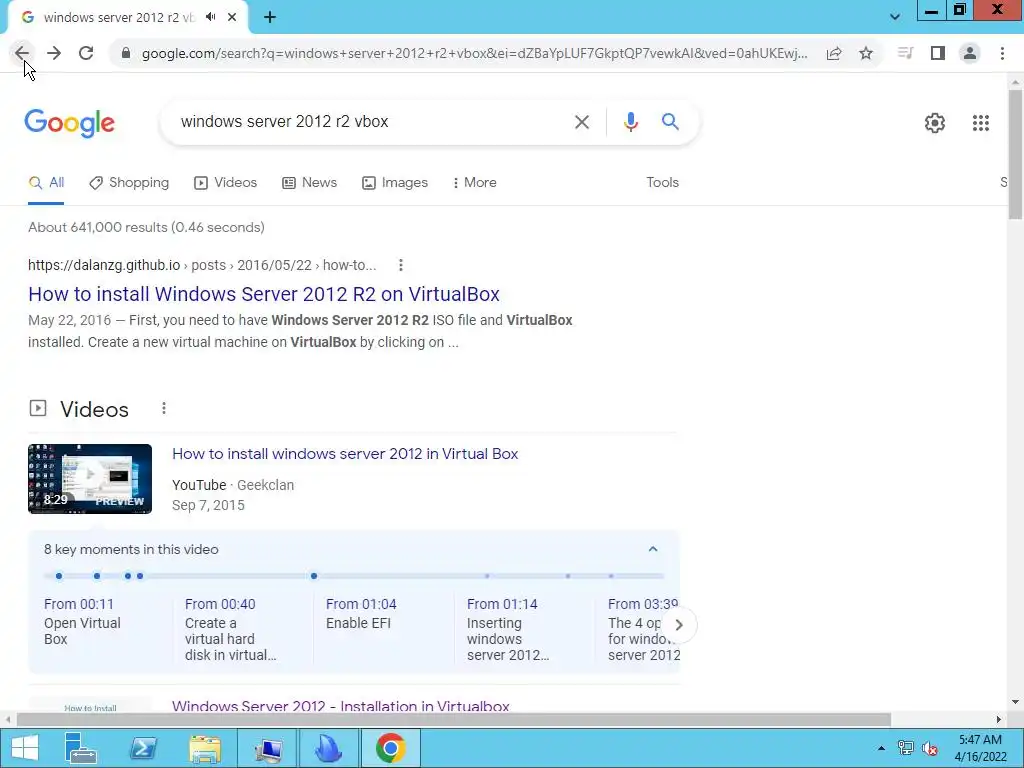Open Server Manager from taskbar
The image size is (1024, 768).
[x=81, y=748]
